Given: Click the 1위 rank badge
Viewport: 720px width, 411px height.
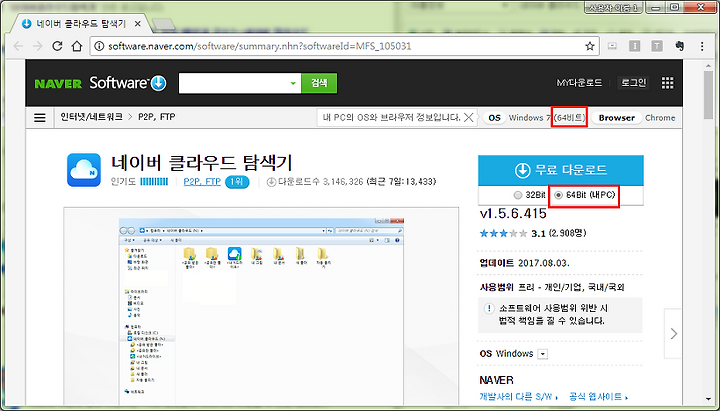Looking at the screenshot, I should pyautogui.click(x=237, y=182).
